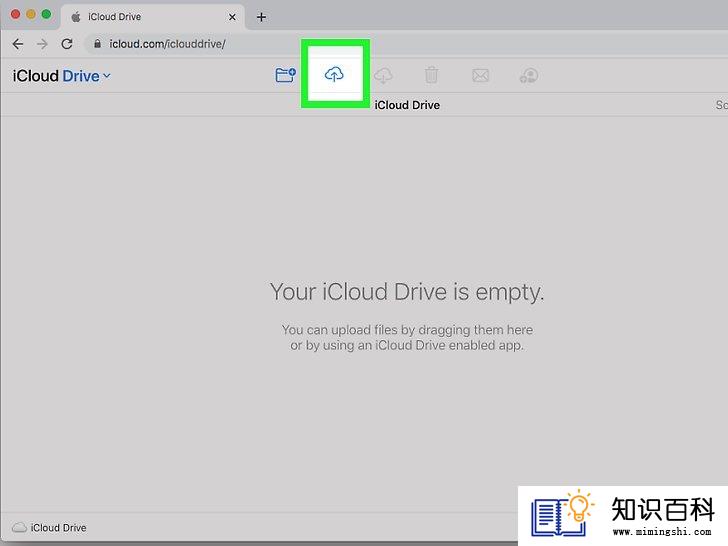Reload the iCloud Drive page

coord(67,44)
